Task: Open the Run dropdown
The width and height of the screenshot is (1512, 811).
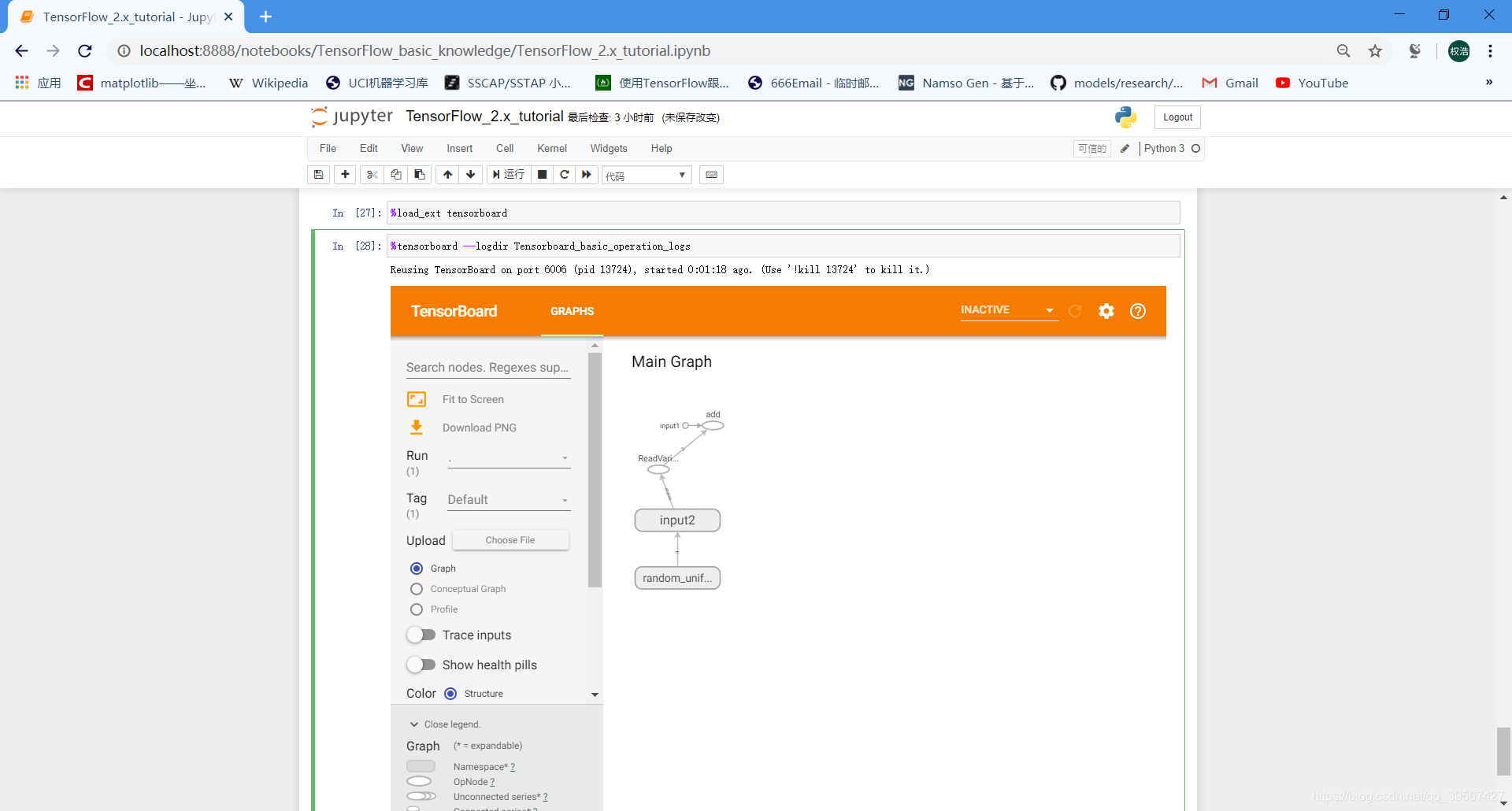Action: [509, 458]
